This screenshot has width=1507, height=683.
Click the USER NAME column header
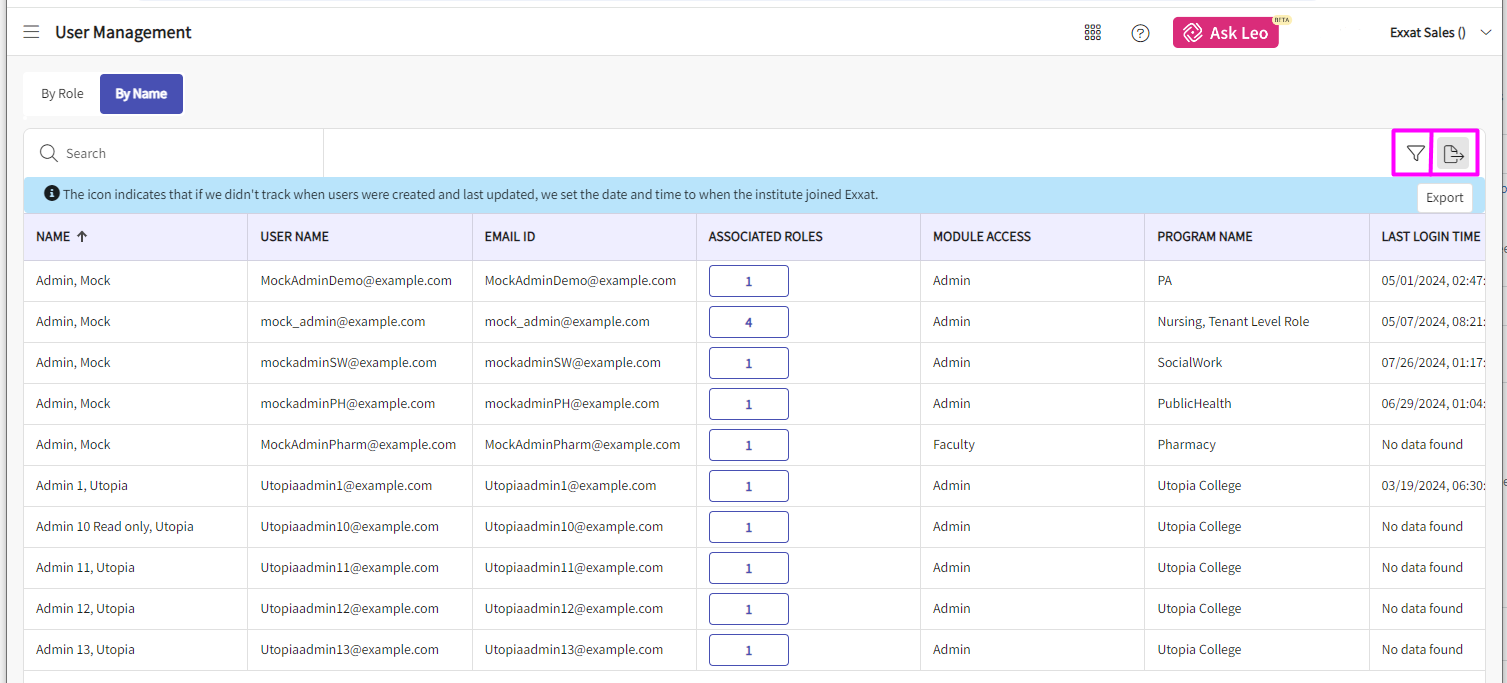tap(295, 237)
